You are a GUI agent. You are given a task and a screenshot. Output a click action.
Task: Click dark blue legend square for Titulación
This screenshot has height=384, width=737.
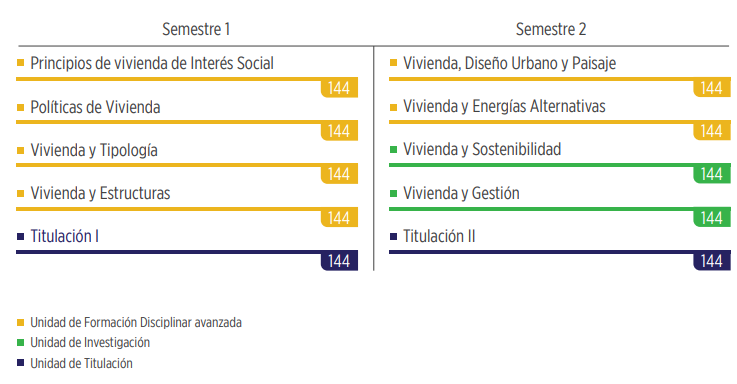(20, 363)
